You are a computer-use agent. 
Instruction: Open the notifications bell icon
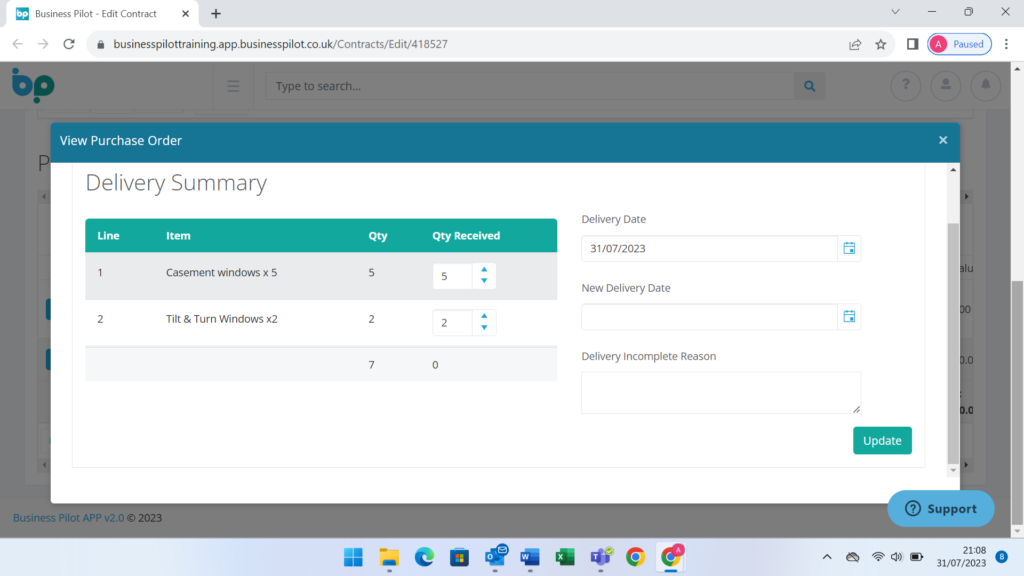click(x=985, y=86)
